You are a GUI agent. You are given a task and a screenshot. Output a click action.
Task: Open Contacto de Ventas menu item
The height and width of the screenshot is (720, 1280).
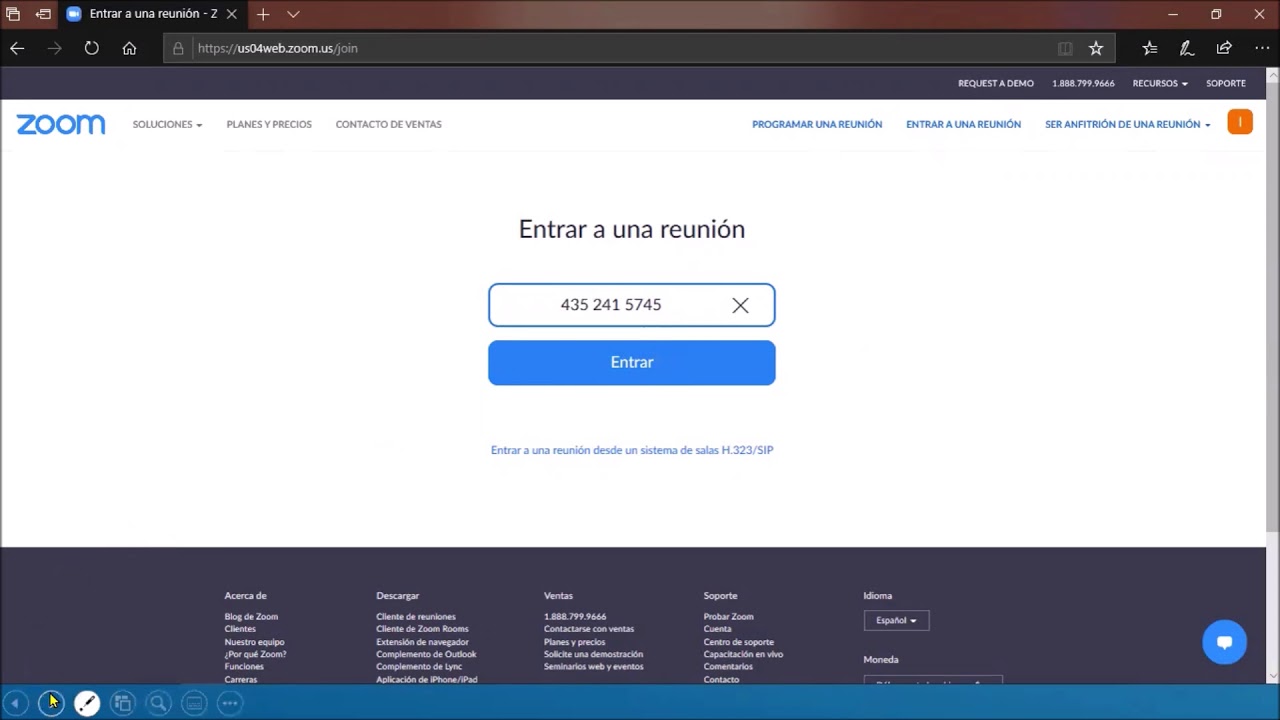coord(388,124)
